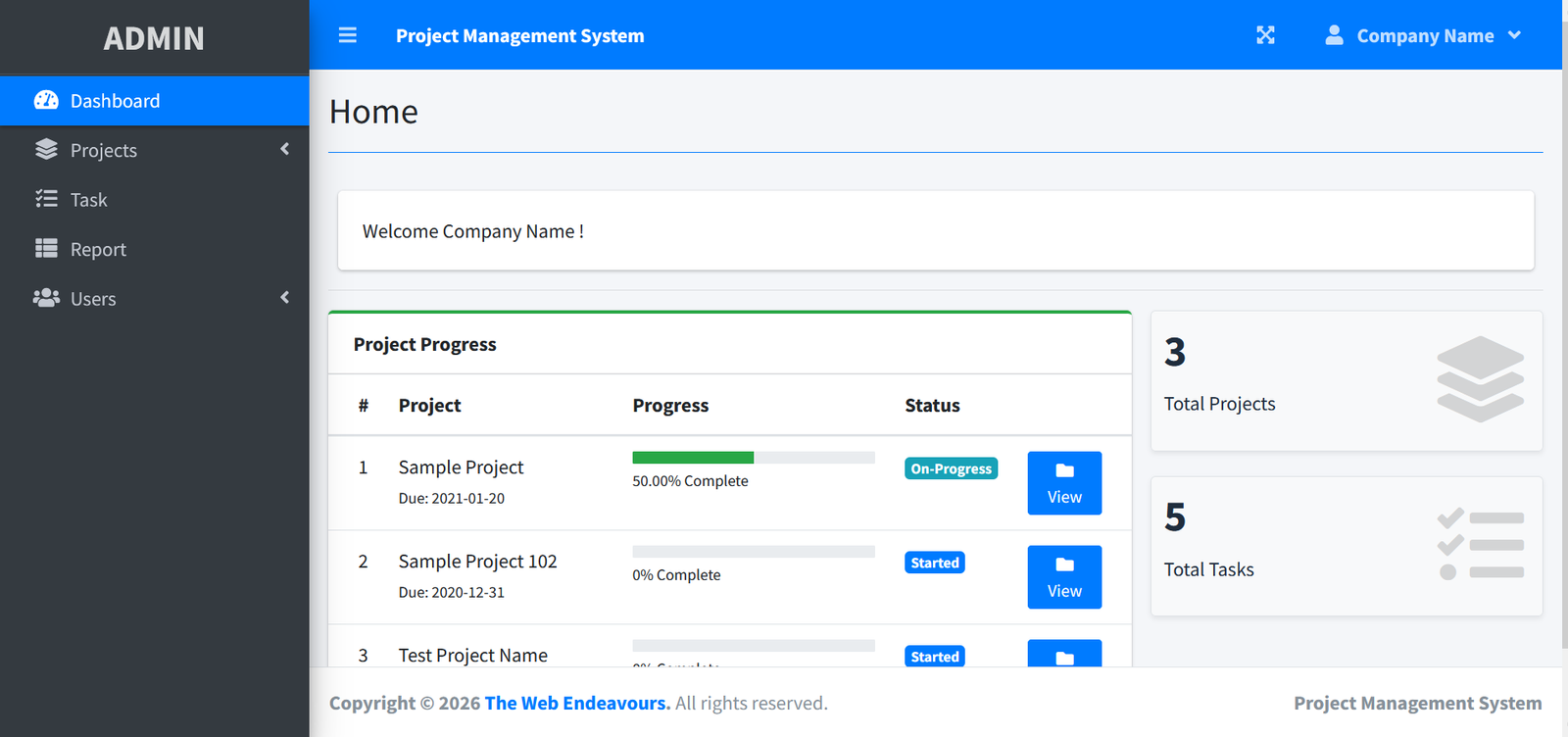Screen dimensions: 1568x737
Task: Click the Projects layers icon in sidebar
Action: point(46,149)
